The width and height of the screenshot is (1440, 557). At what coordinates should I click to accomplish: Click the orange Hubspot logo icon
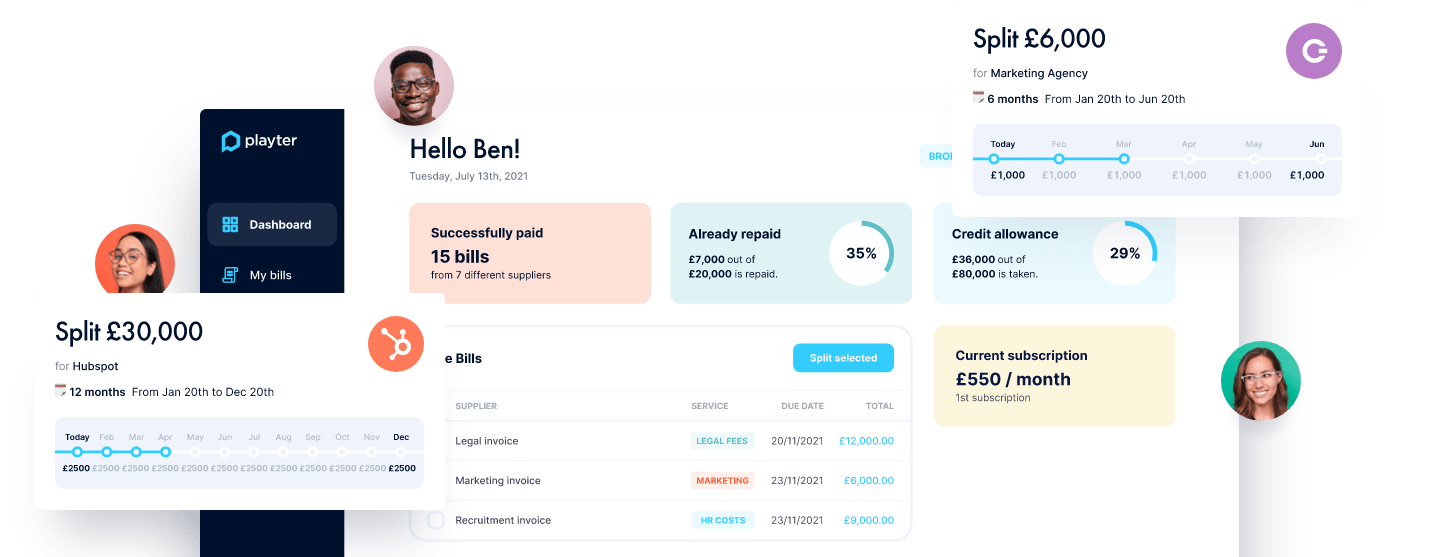pos(396,344)
